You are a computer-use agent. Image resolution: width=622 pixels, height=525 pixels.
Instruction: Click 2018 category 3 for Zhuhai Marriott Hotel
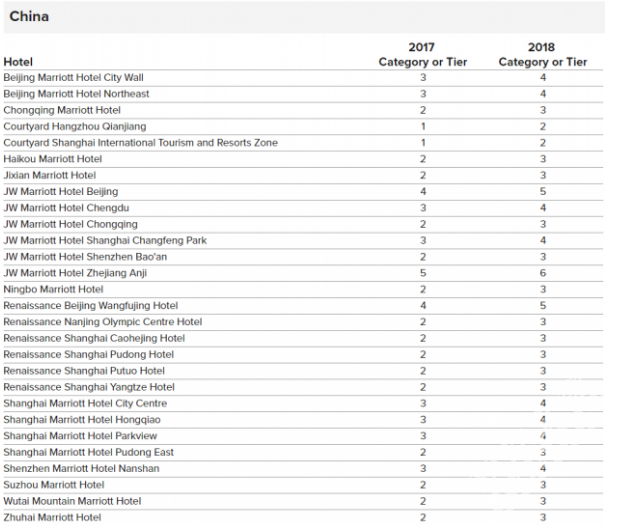pos(543,517)
